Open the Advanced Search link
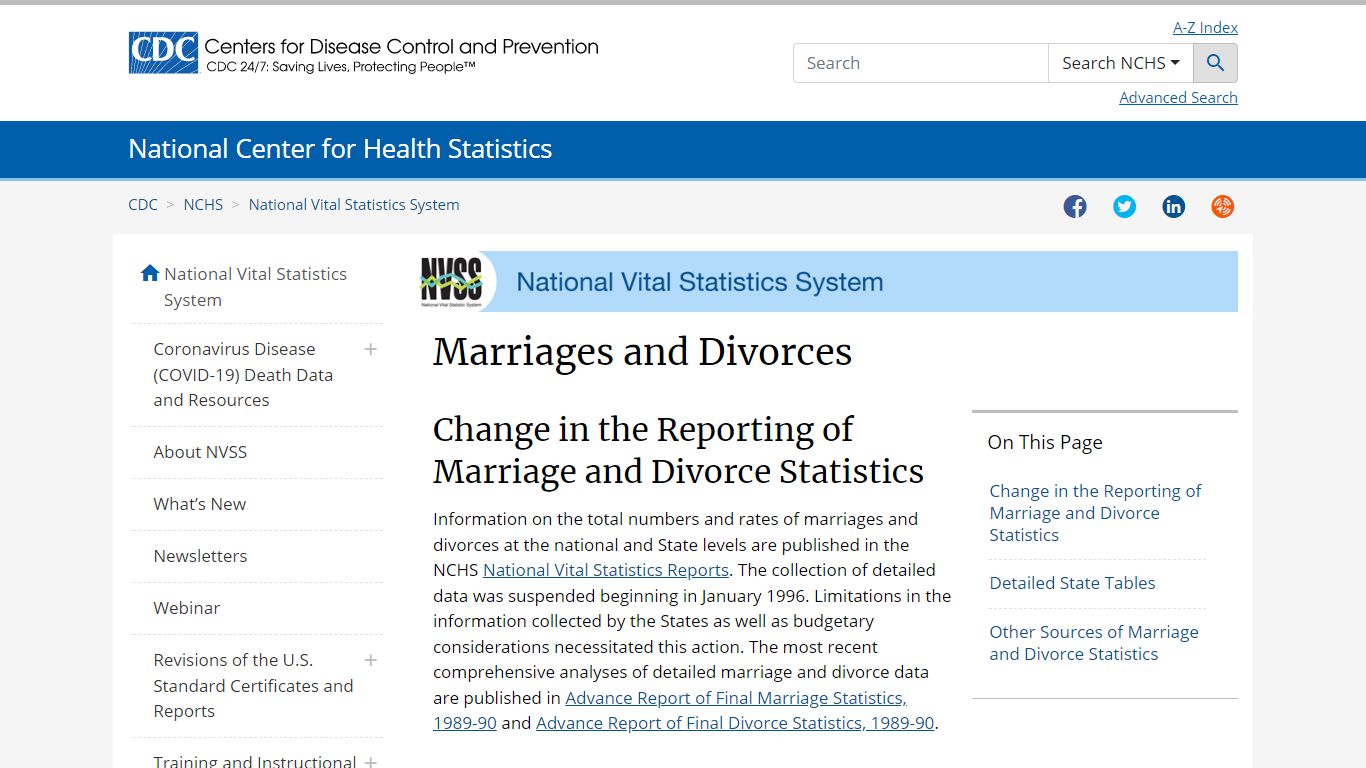Screen dimensions: 1366x768 coord(1178,98)
